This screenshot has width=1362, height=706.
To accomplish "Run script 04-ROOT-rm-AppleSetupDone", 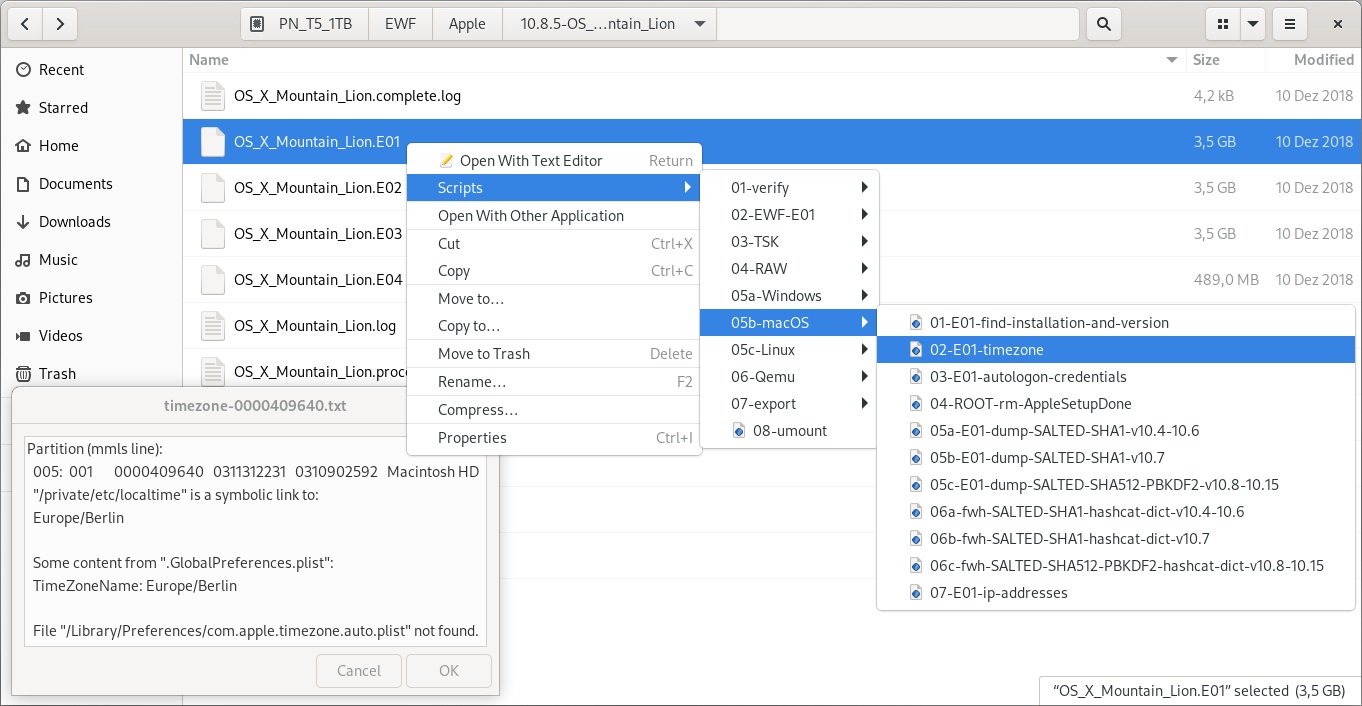I will point(1116,404).
